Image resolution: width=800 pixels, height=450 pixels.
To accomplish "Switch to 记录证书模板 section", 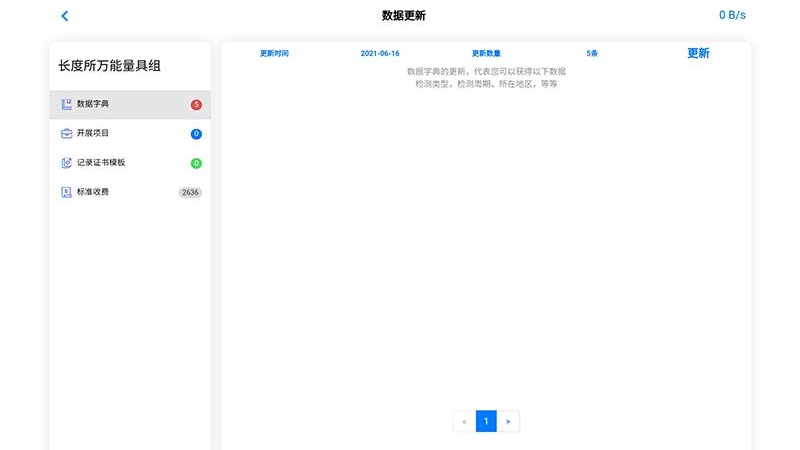I will tap(101, 162).
